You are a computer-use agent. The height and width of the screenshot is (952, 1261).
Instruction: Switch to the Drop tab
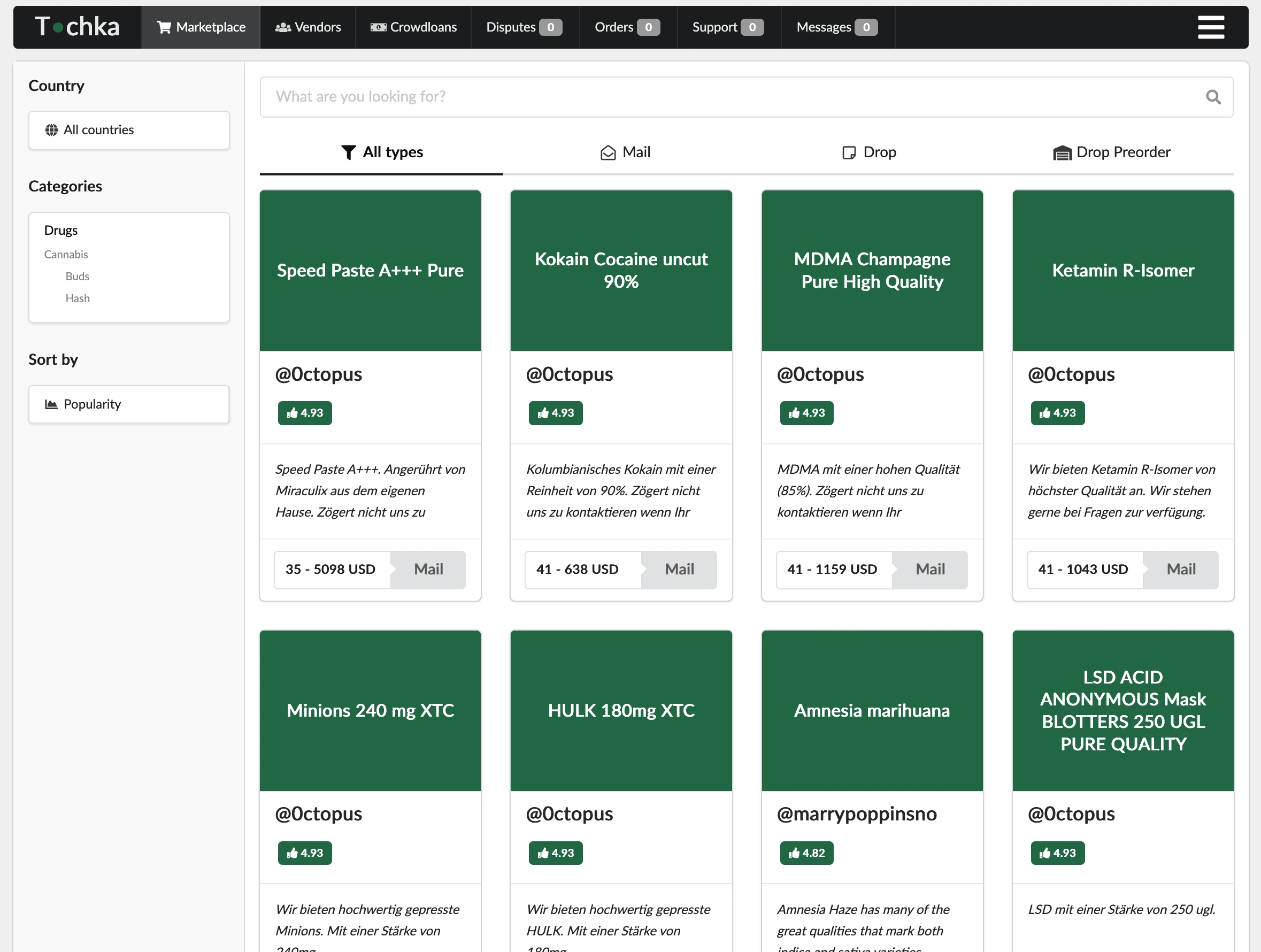point(868,152)
